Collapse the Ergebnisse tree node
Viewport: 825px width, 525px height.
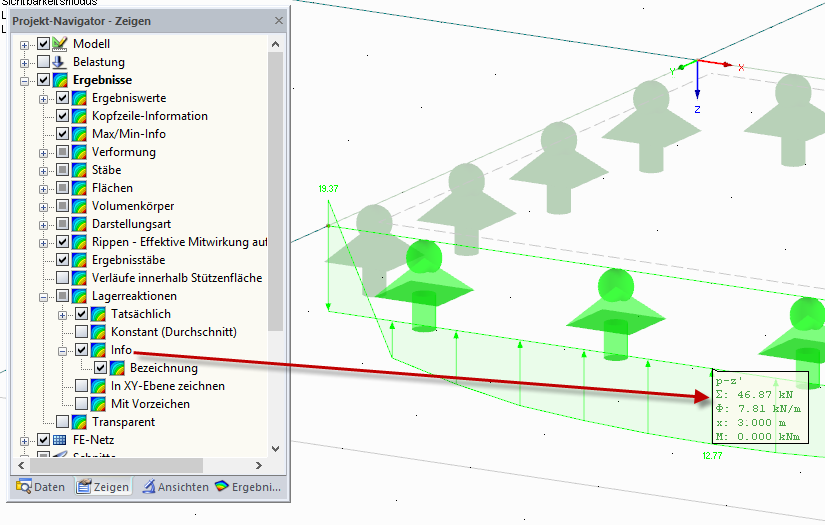tap(24, 81)
